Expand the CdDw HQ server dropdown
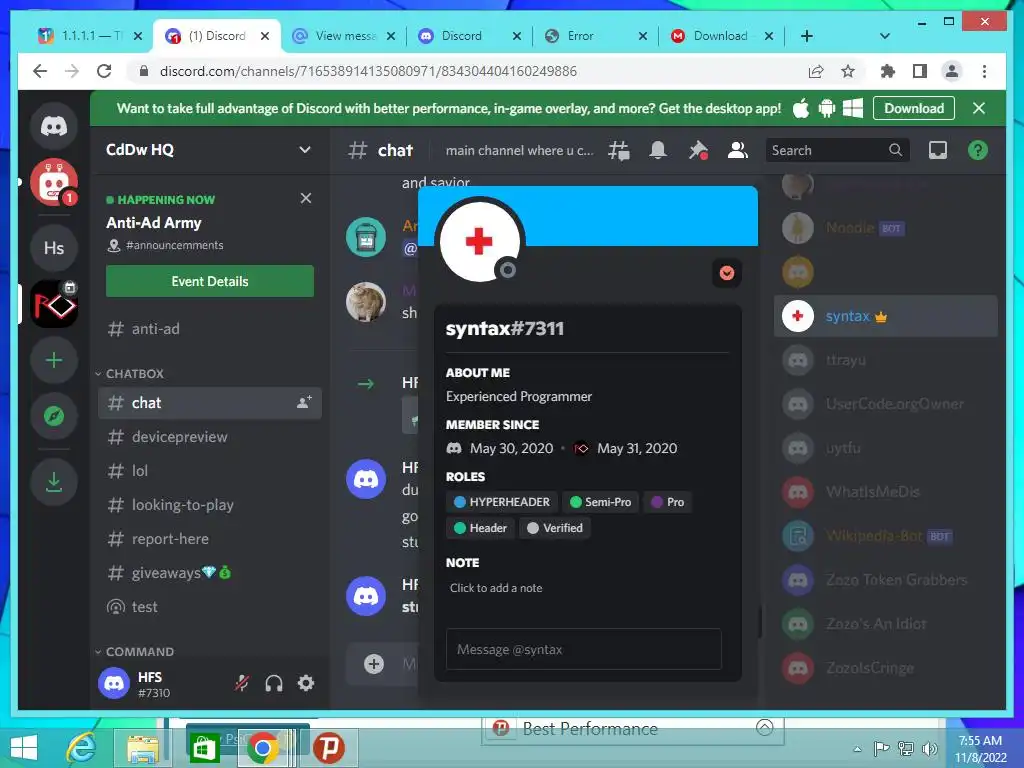 click(x=304, y=150)
